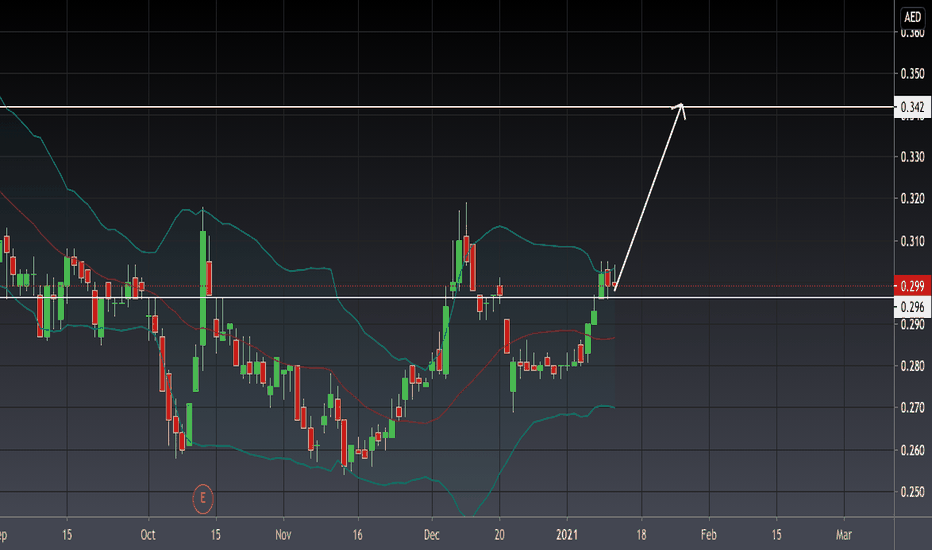
Task: Click the Nov label on time axis
Action: coord(284,535)
